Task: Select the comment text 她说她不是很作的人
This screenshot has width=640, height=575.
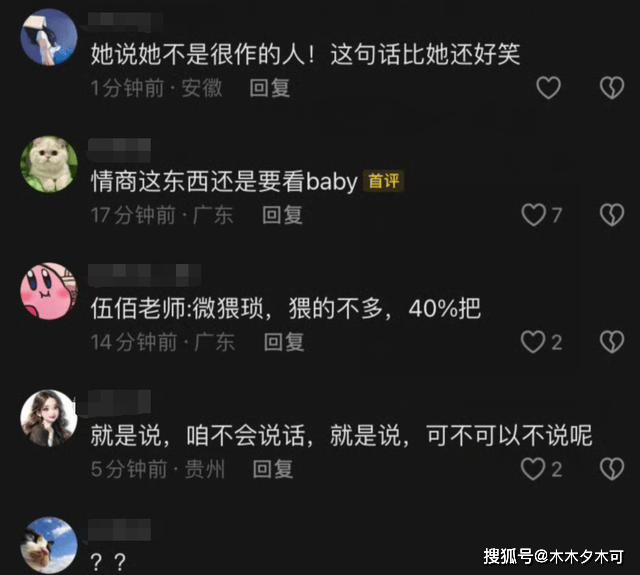Action: pos(197,54)
